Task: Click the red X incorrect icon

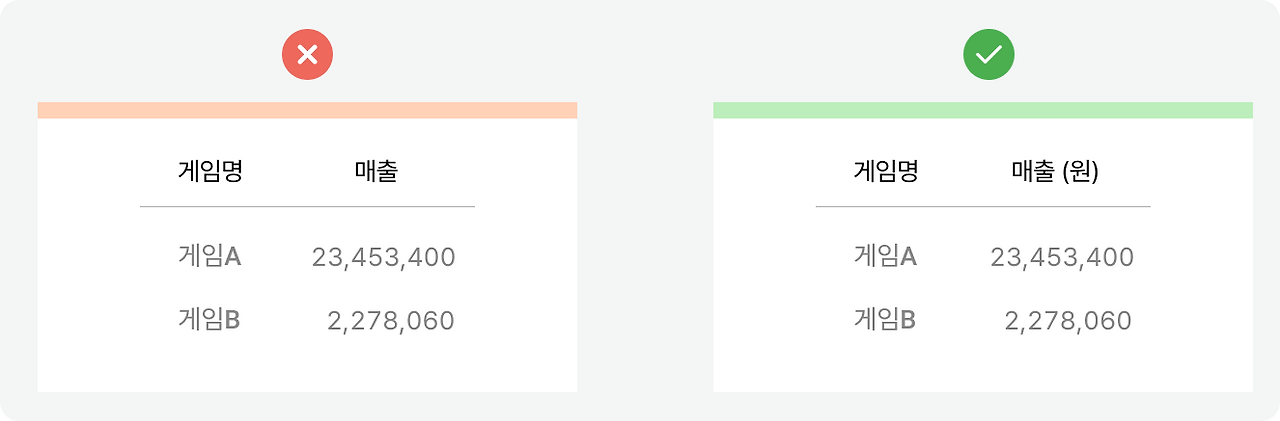Action: (307, 54)
